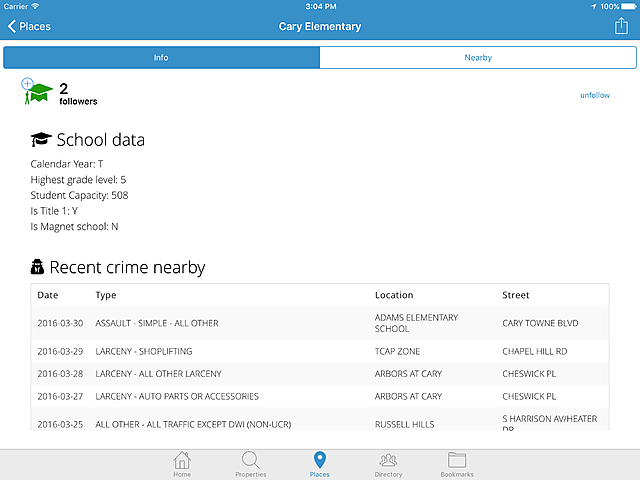Open Bookmarks folder icon
This screenshot has width=640, height=480.
click(457, 464)
